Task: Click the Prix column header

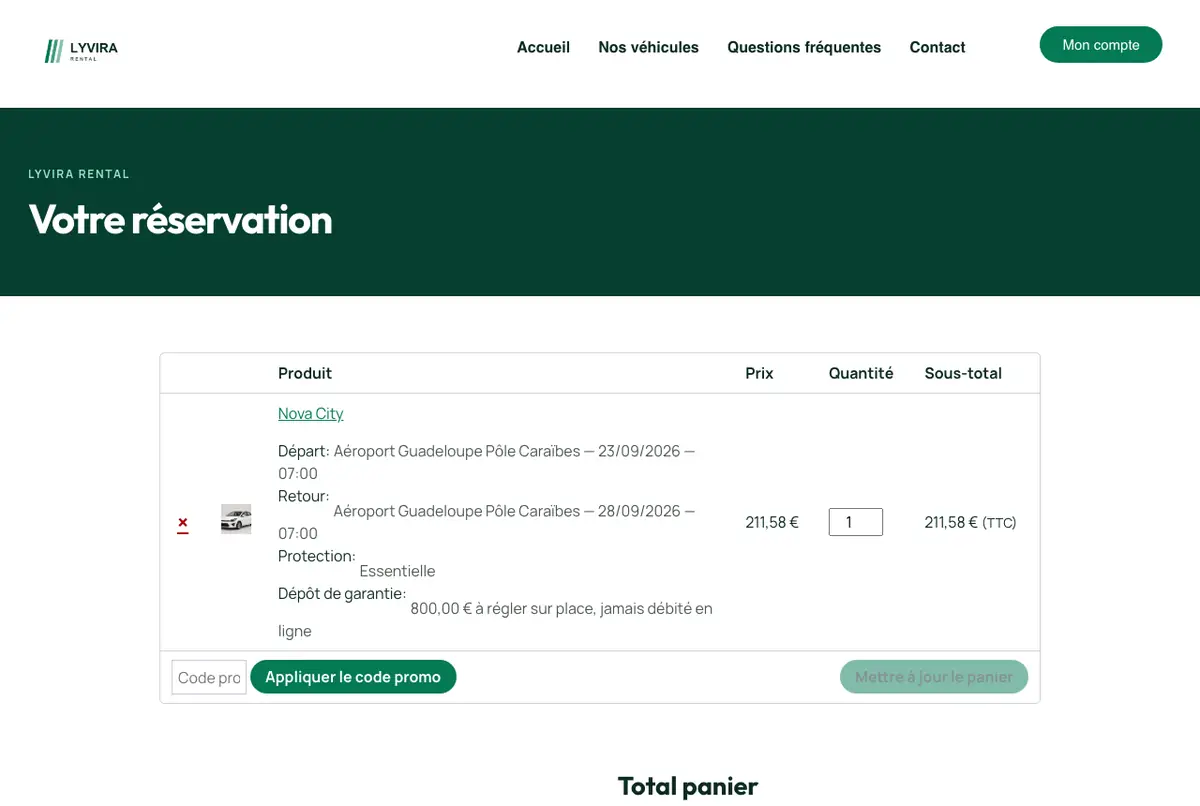Action: 759,373
